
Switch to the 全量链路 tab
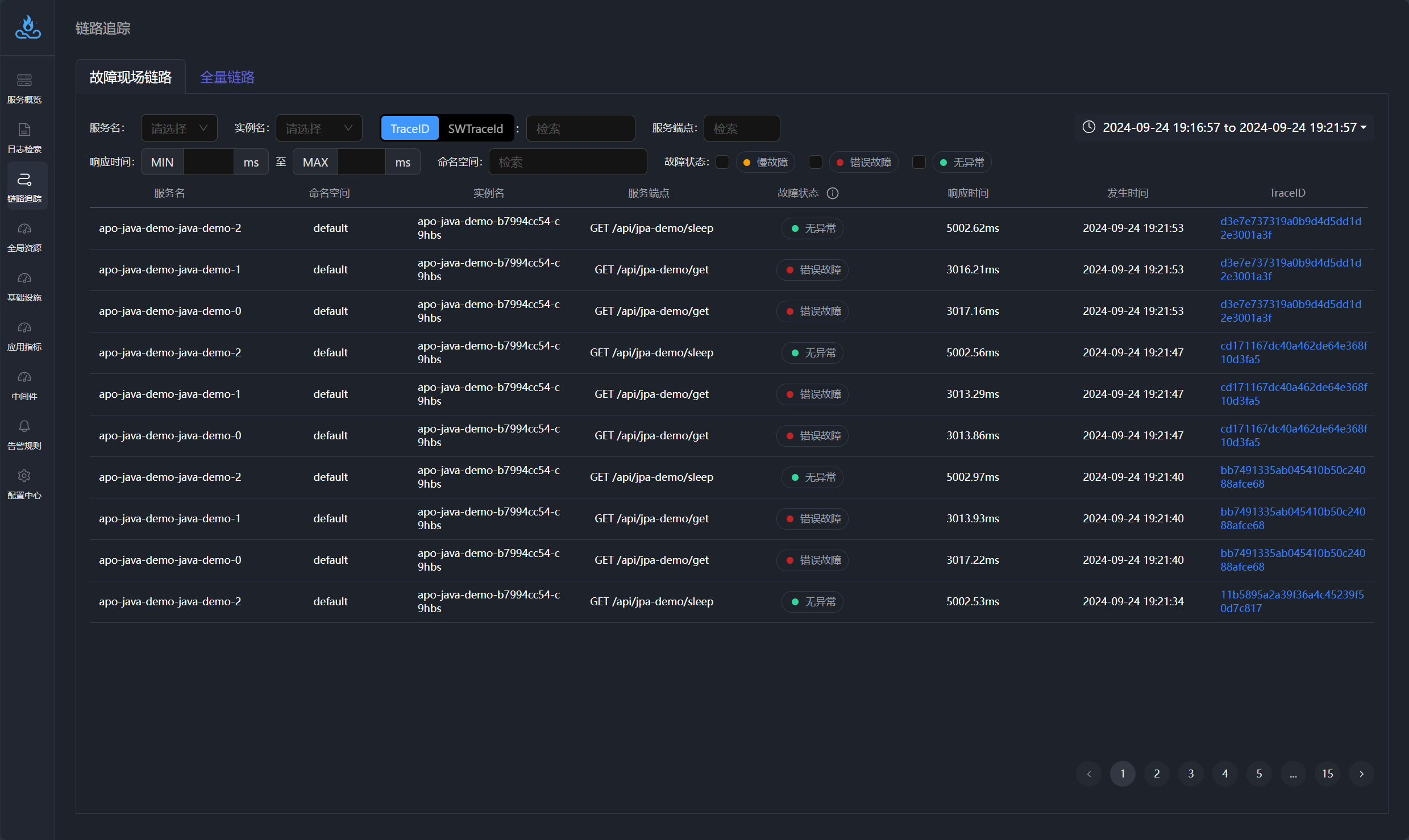(227, 77)
